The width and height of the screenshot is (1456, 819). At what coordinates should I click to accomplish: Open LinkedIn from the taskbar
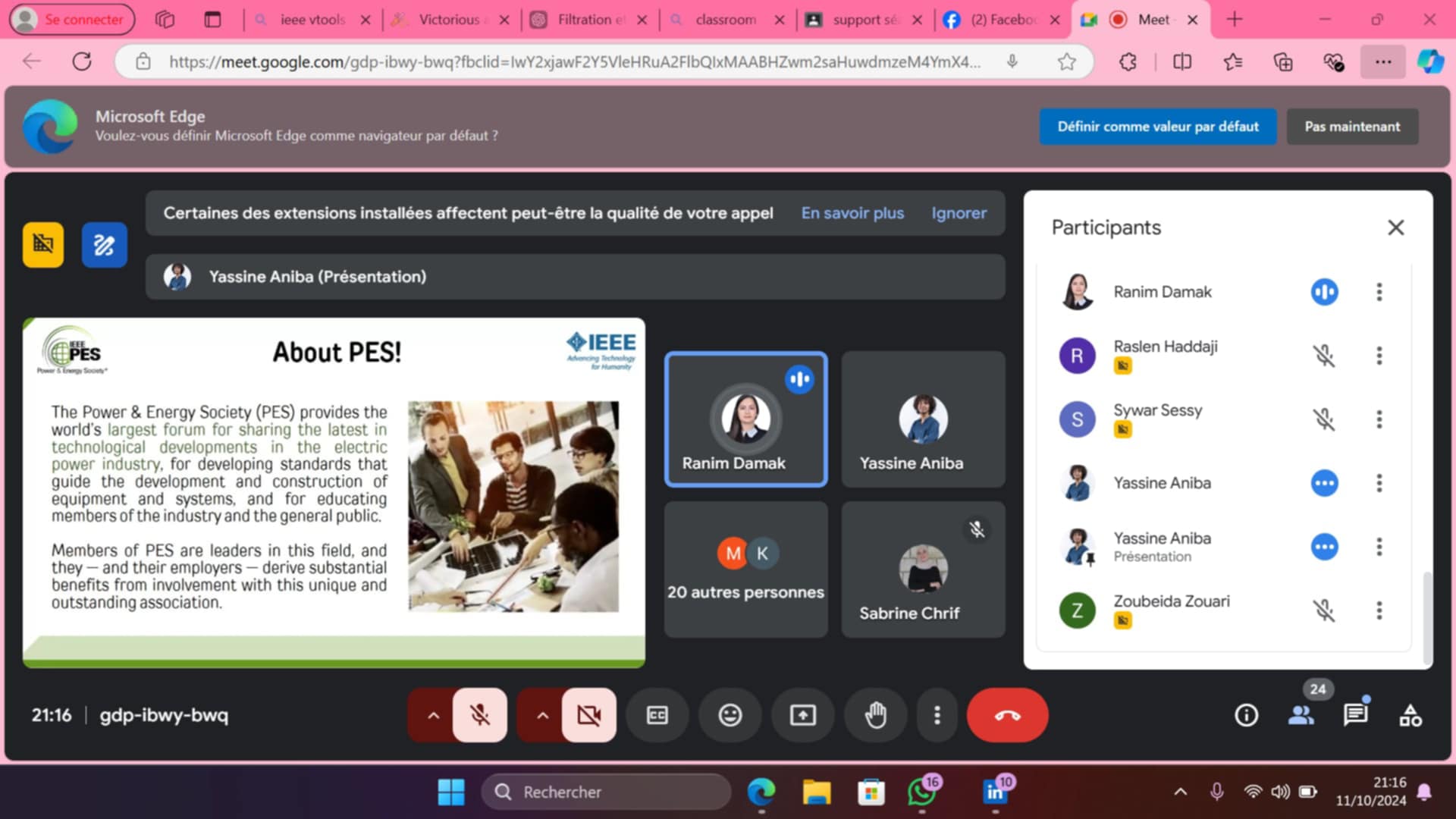click(996, 792)
